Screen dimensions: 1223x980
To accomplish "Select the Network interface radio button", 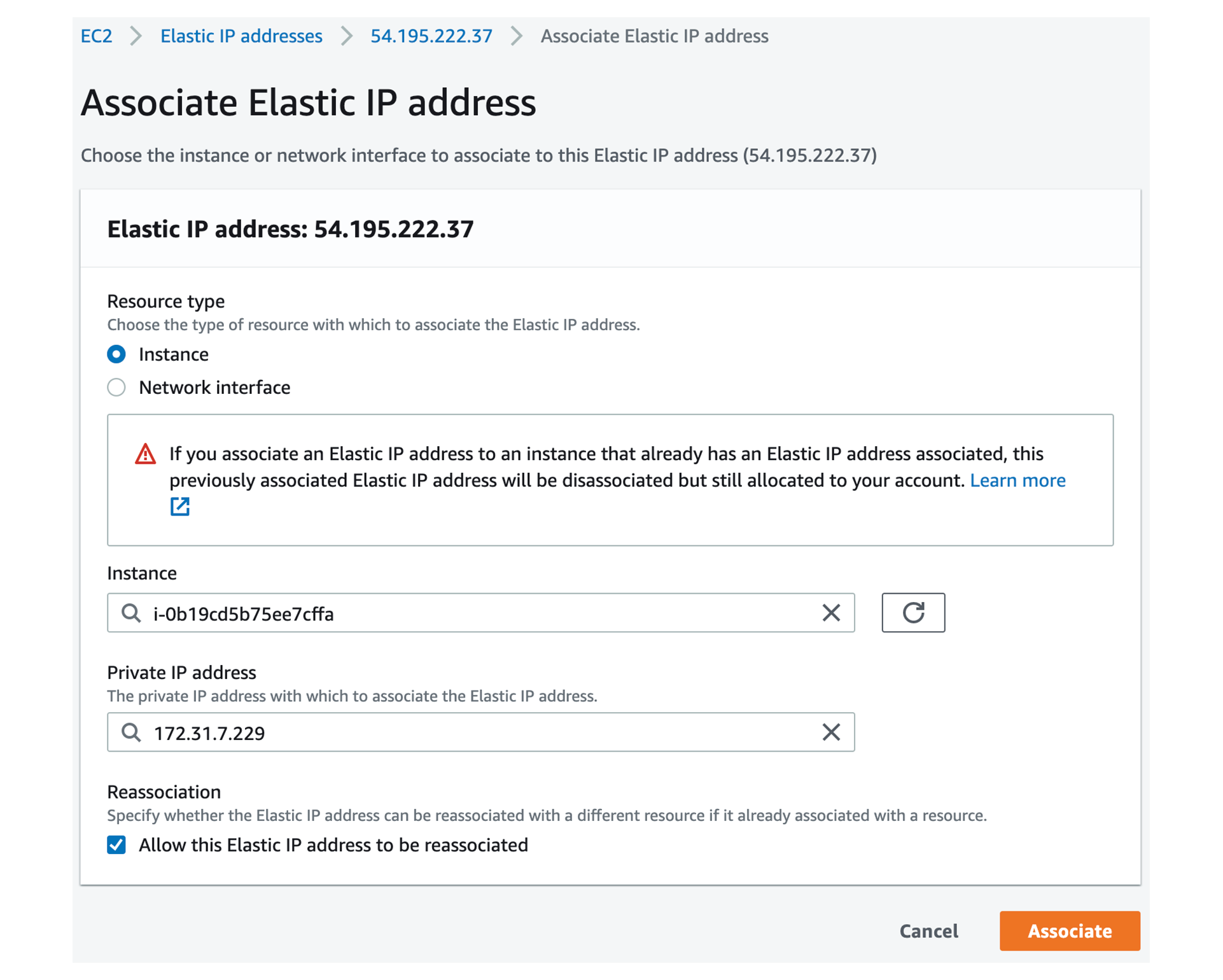I will (x=116, y=387).
